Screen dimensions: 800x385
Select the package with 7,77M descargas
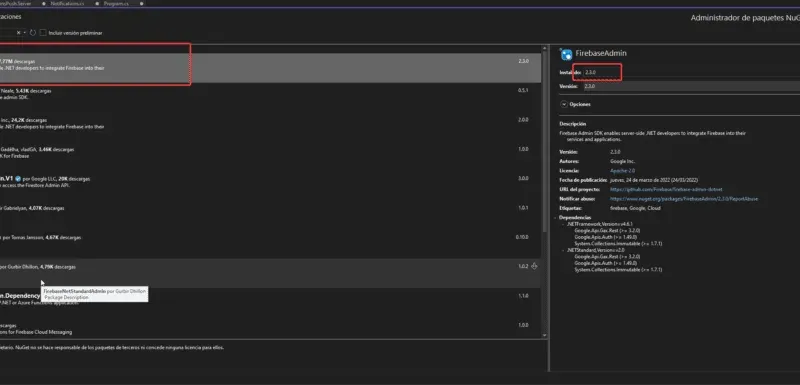270,68
